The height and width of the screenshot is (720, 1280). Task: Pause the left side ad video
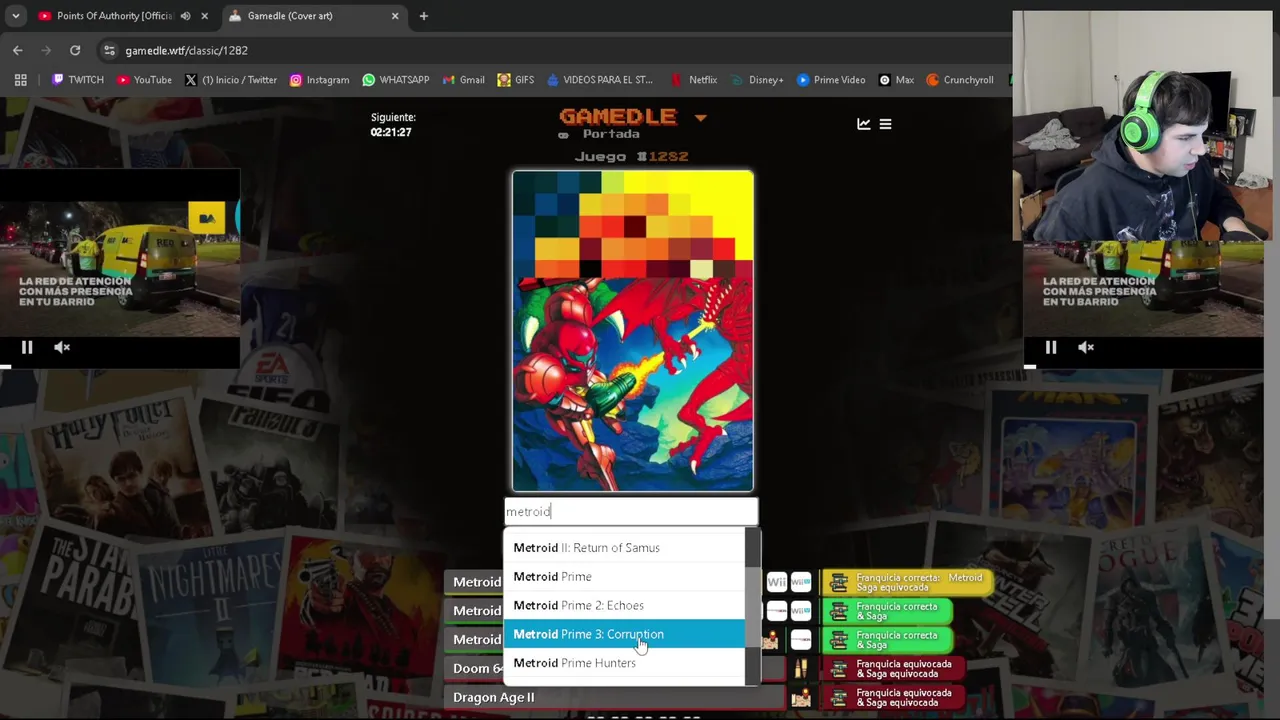click(x=27, y=347)
